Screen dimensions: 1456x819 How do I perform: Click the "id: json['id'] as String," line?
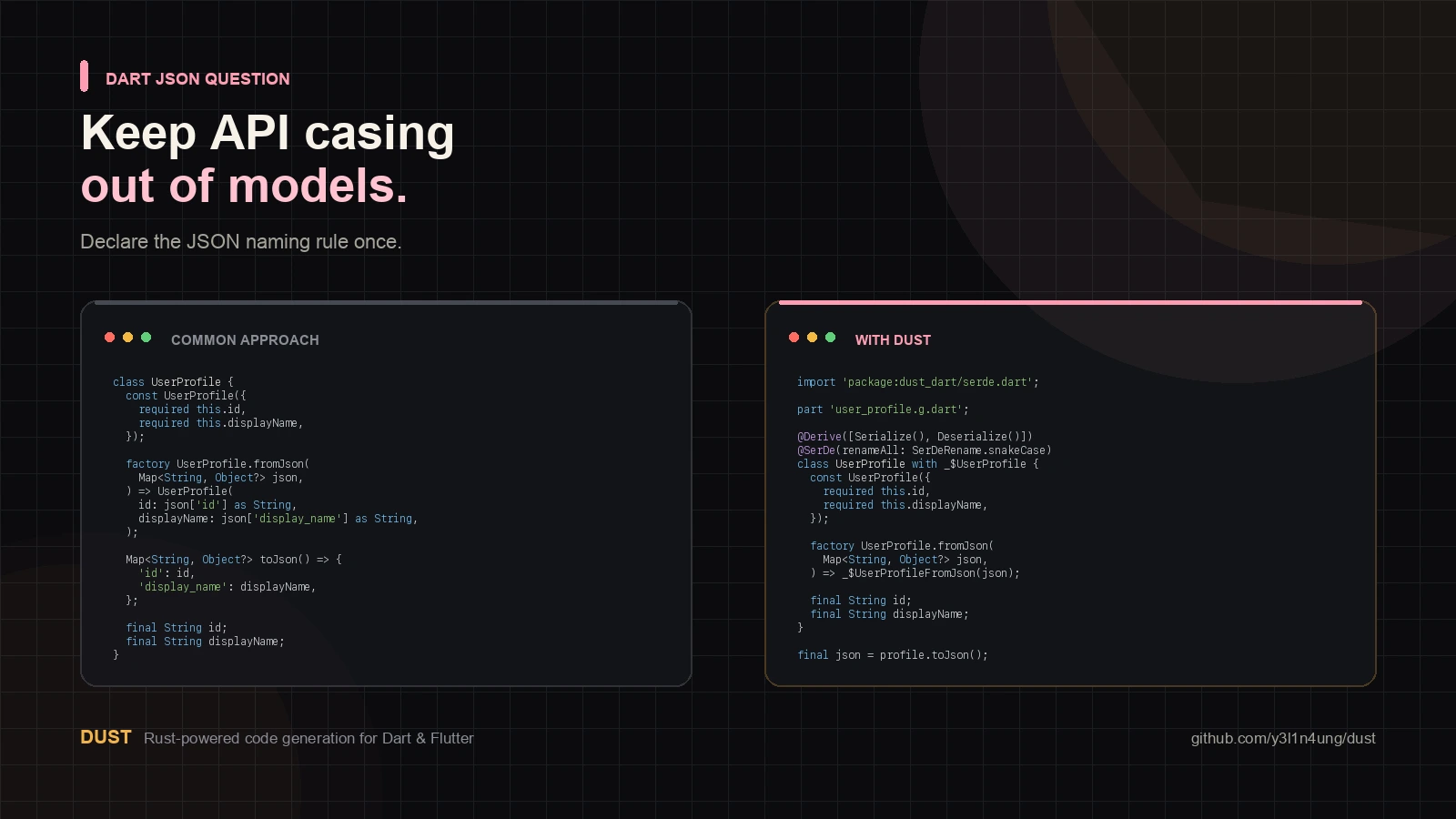click(x=217, y=505)
